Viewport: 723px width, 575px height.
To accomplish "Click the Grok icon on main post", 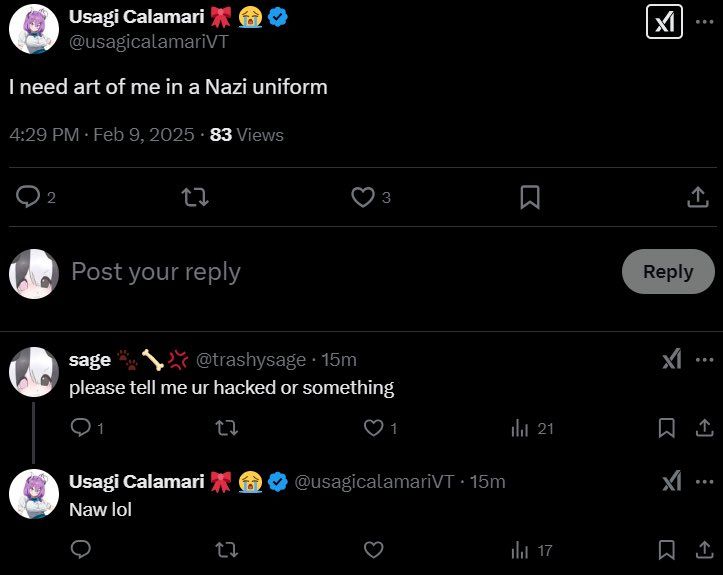I will pyautogui.click(x=664, y=21).
